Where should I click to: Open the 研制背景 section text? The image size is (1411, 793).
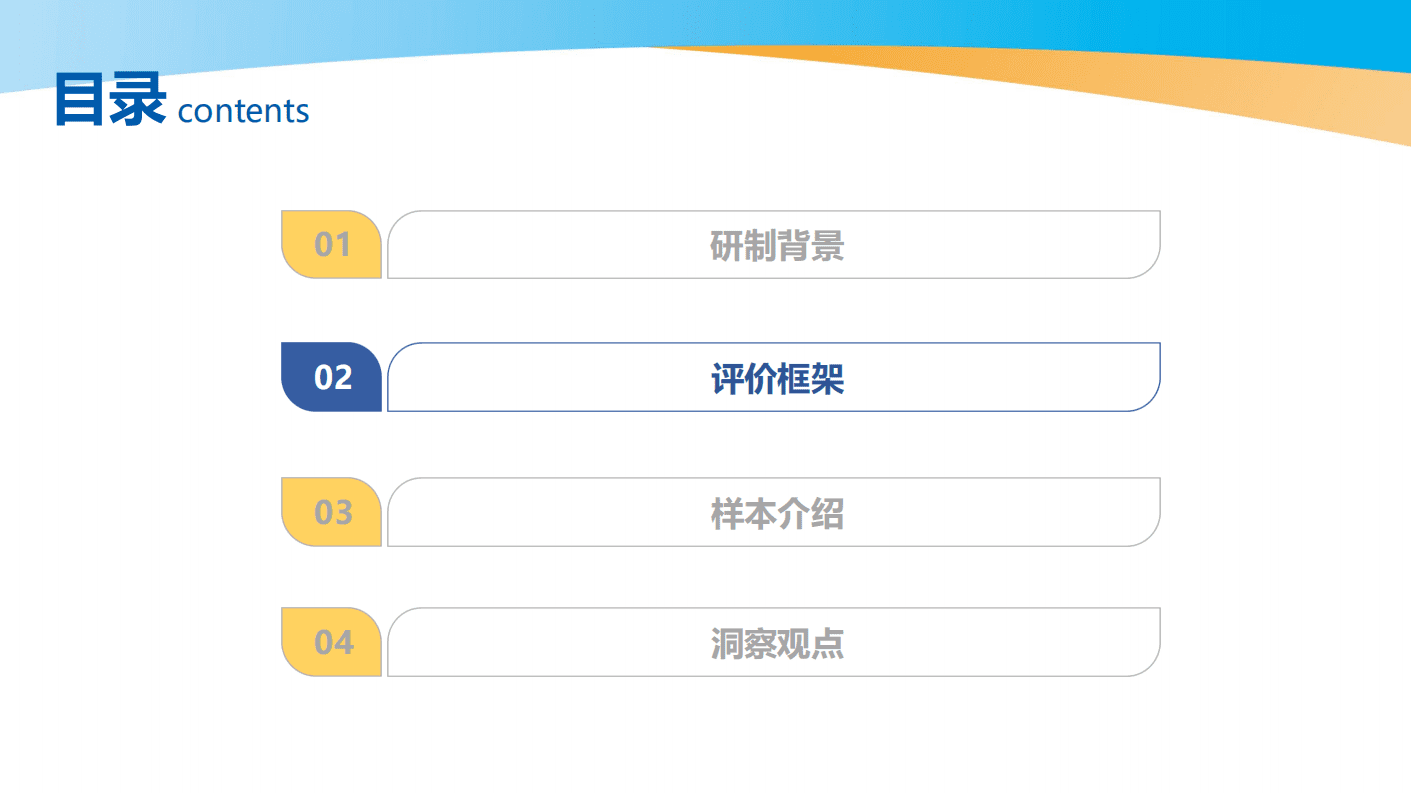point(777,246)
